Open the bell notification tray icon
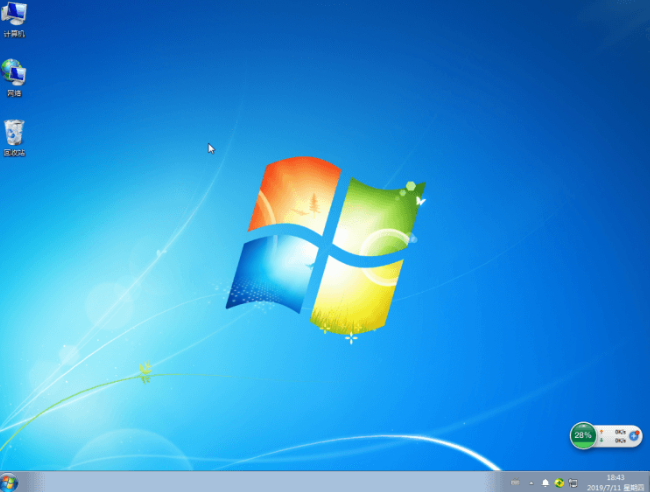The image size is (650, 492). (x=545, y=482)
